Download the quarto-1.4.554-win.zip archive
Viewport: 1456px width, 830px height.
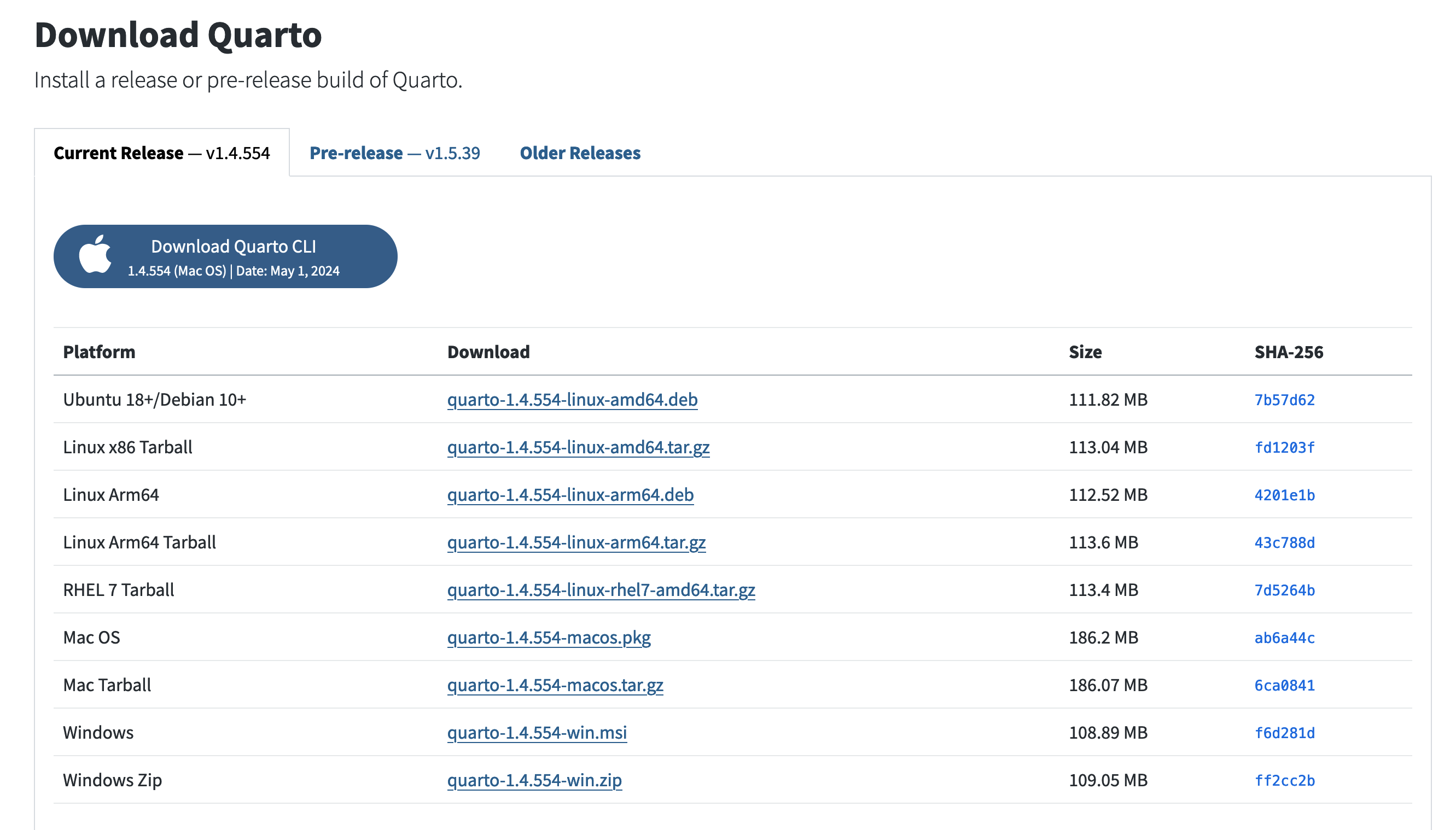tap(534, 780)
